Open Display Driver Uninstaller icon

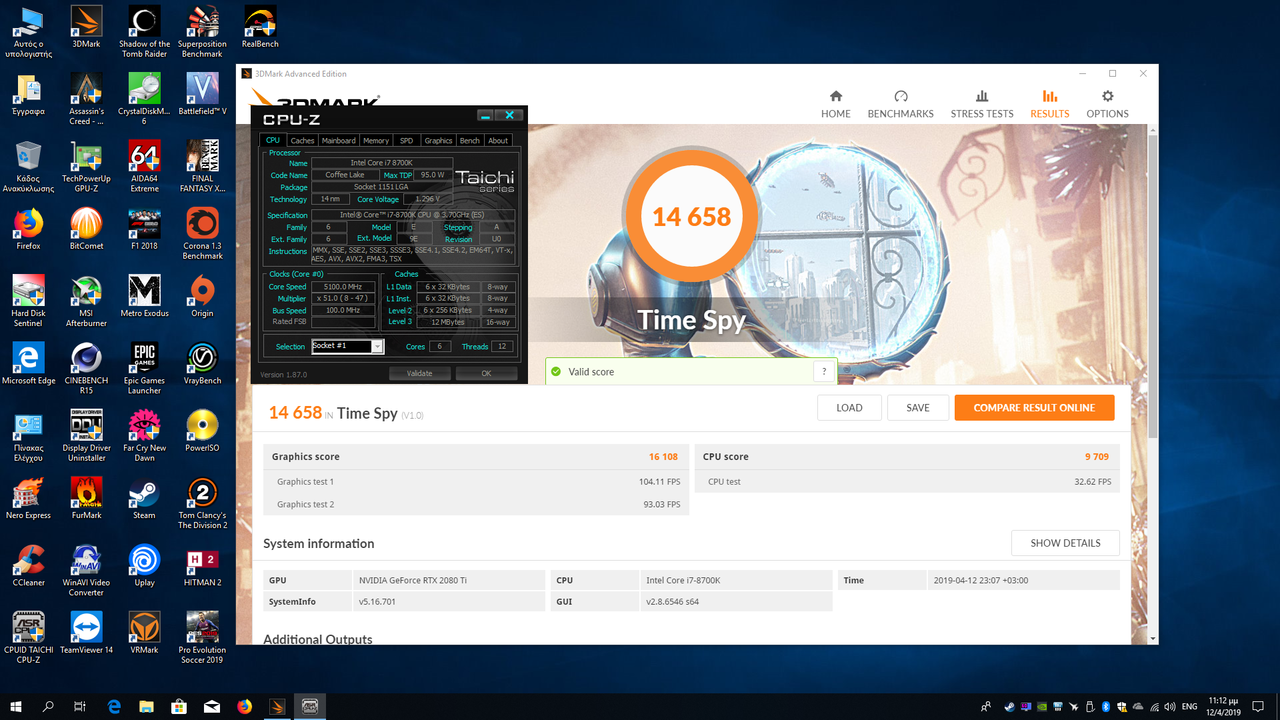coord(86,435)
